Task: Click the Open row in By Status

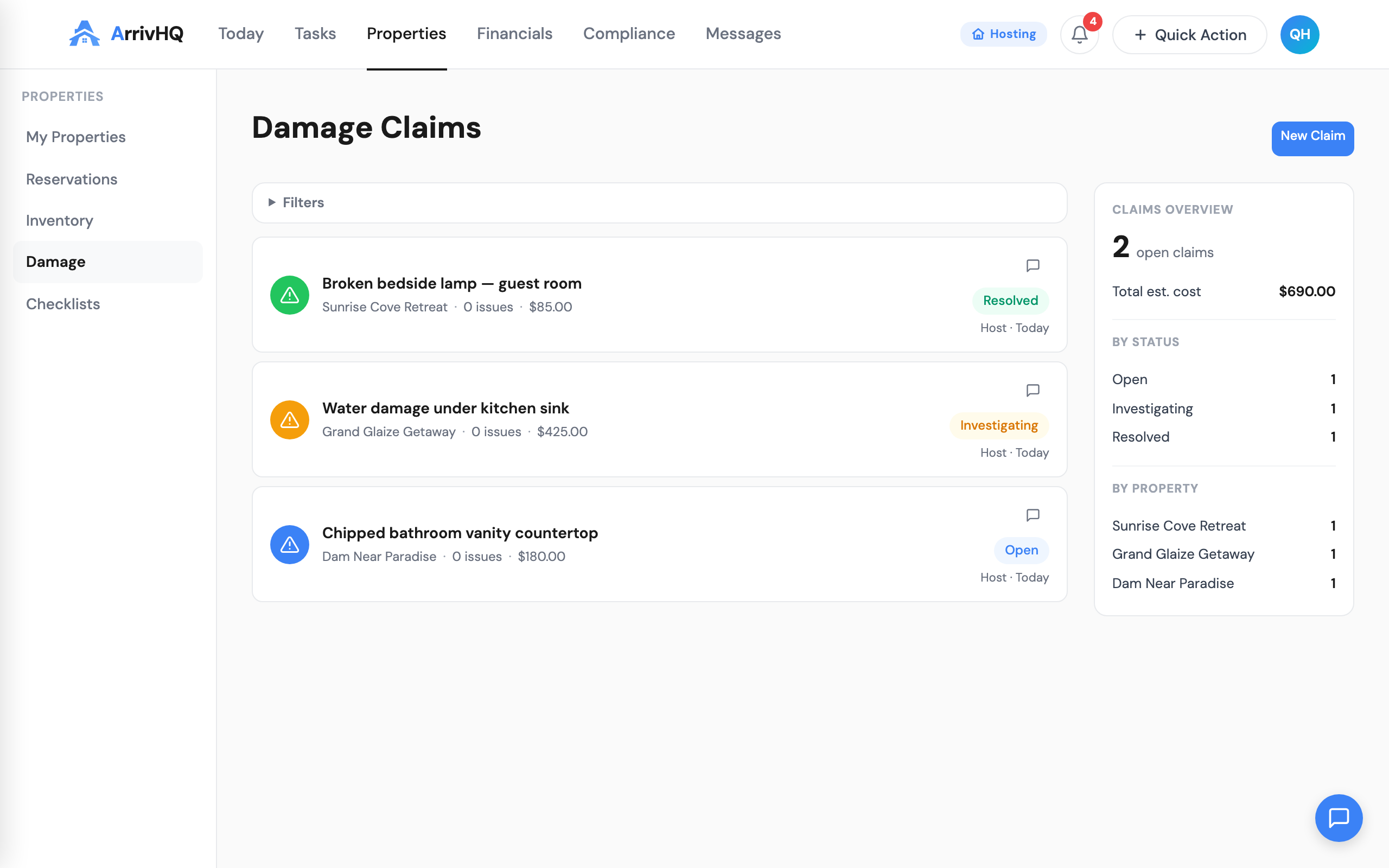Action: 1224,379
